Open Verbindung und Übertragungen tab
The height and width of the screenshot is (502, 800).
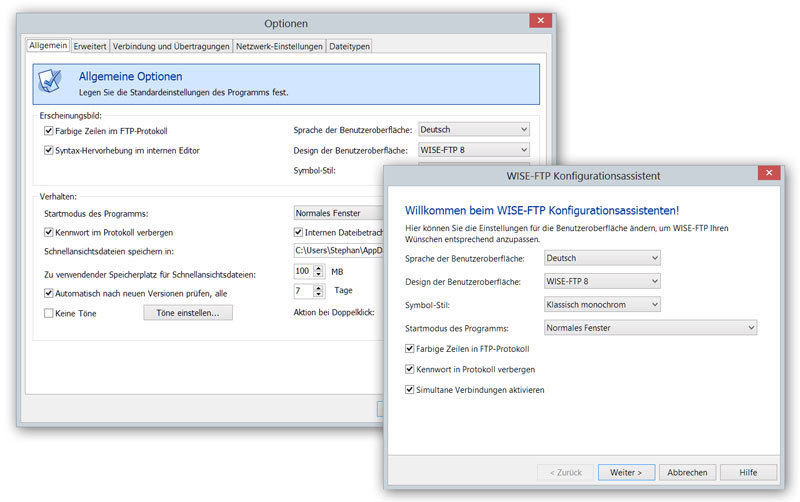[171, 46]
